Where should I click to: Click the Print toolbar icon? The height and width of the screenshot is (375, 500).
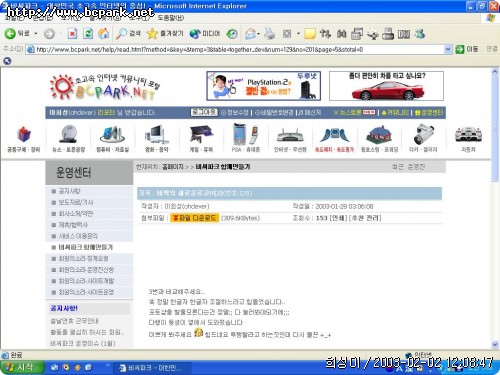[x=269, y=34]
